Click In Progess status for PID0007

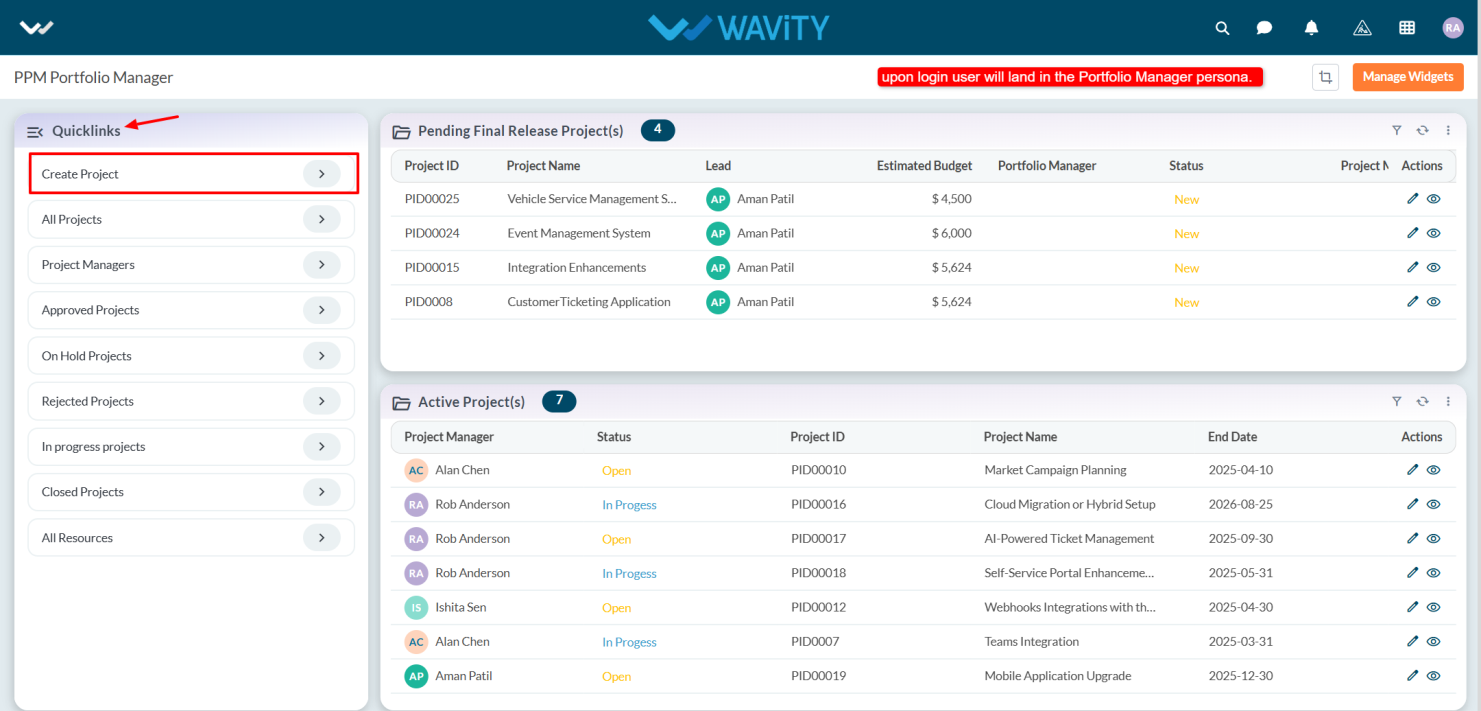pyautogui.click(x=629, y=642)
